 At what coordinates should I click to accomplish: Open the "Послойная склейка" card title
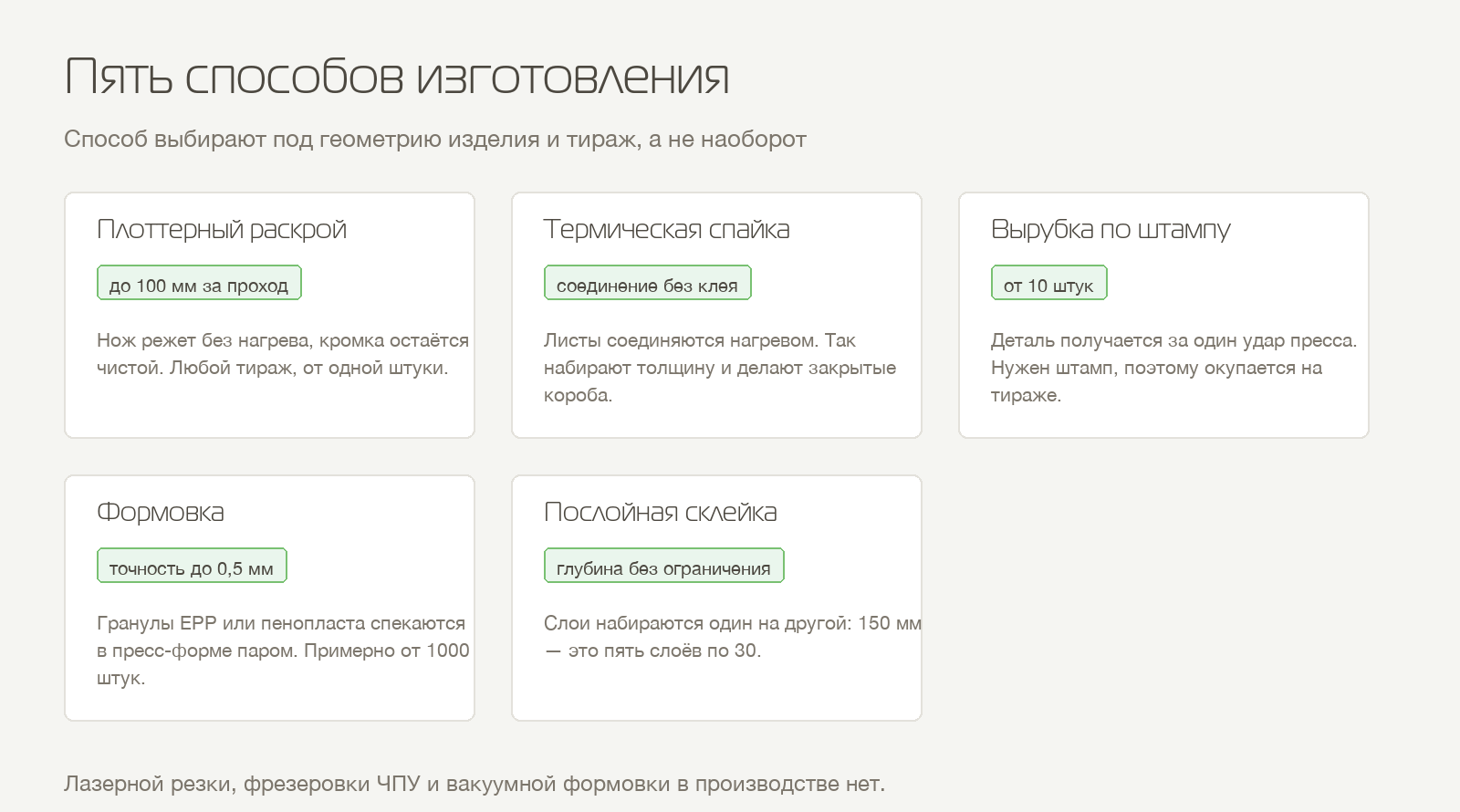pos(661,512)
